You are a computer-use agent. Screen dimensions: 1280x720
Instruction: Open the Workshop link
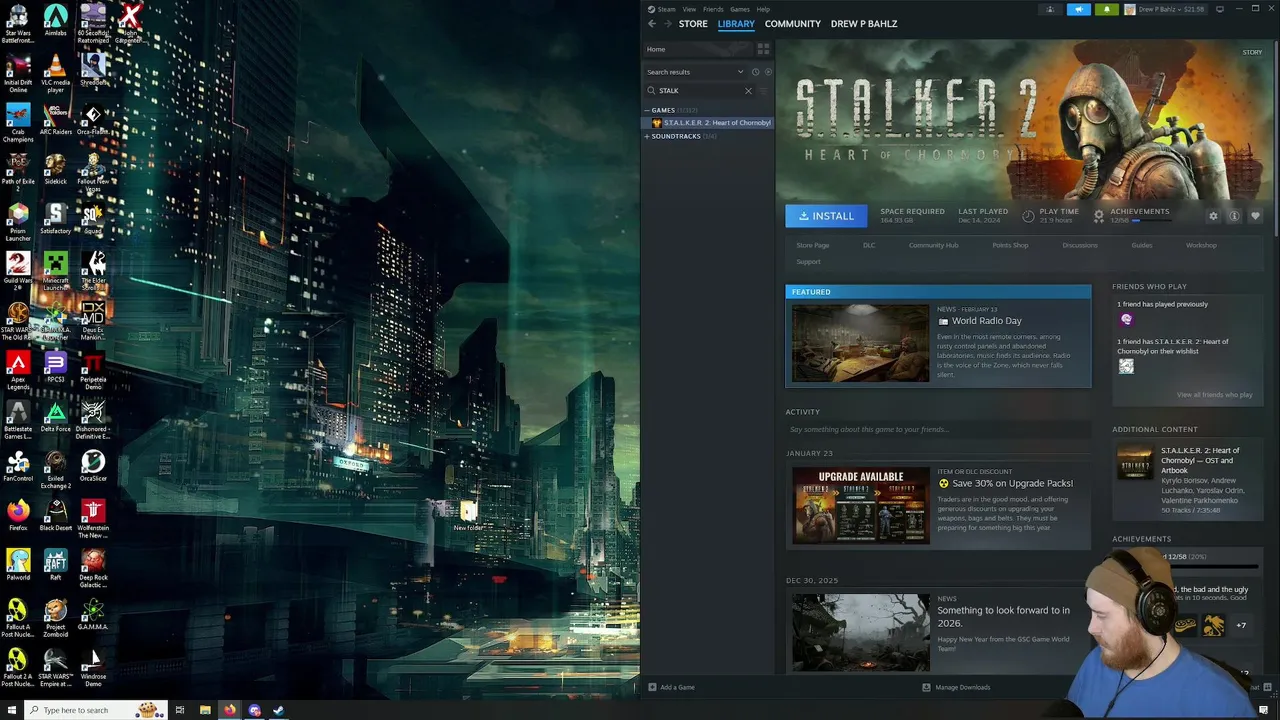pos(1201,245)
